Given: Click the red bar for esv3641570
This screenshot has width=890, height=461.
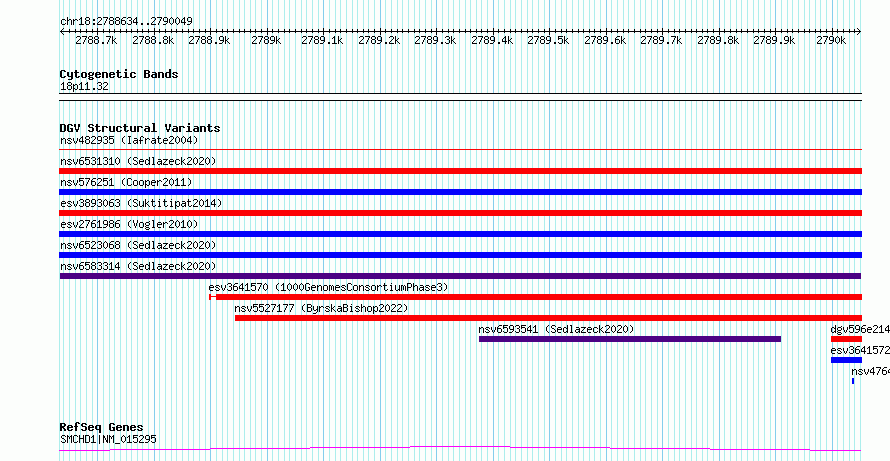Looking at the screenshot, I should coord(536,297).
